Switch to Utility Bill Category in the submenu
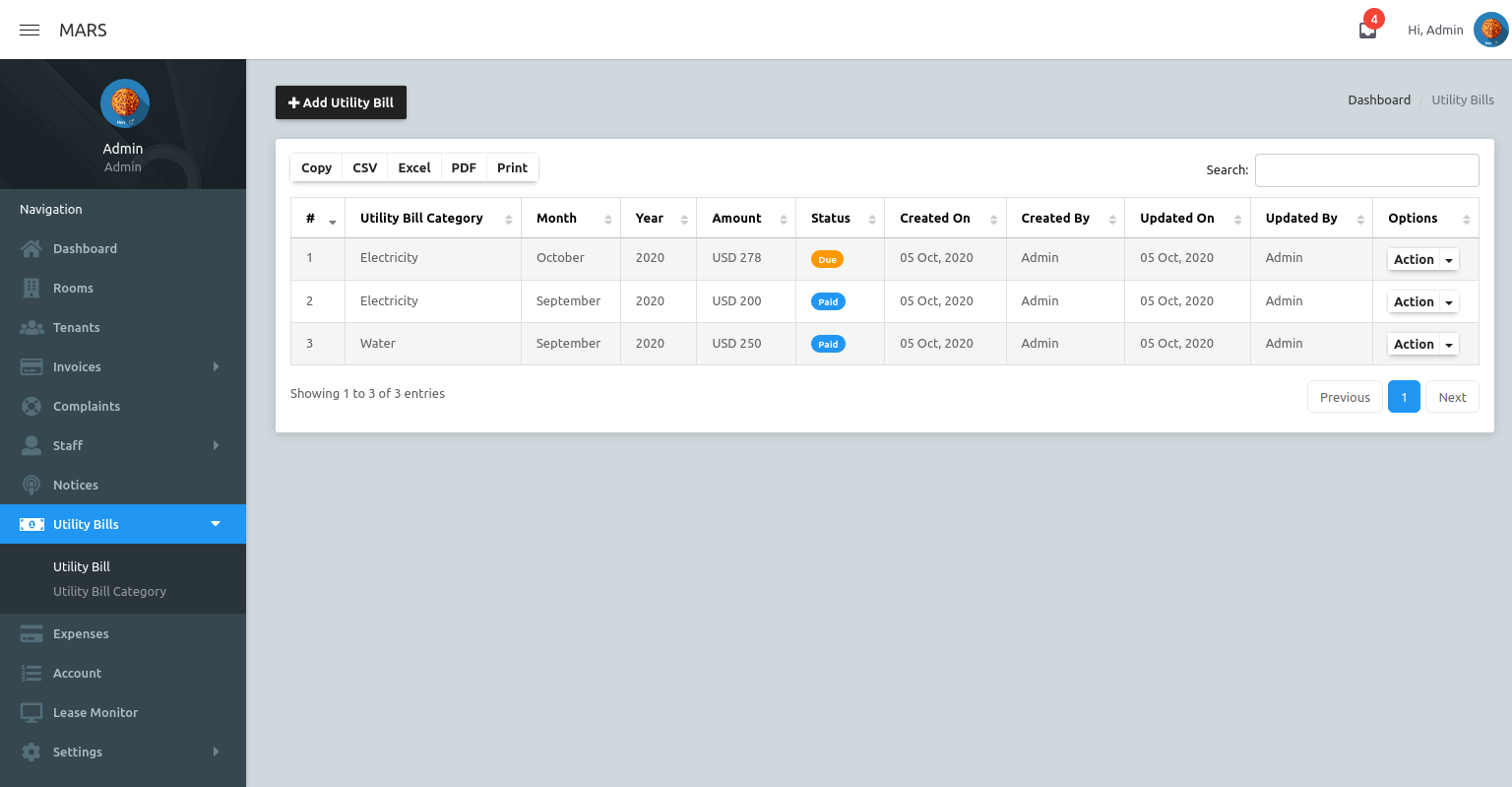Viewport: 1512px width, 787px height. 109,591
